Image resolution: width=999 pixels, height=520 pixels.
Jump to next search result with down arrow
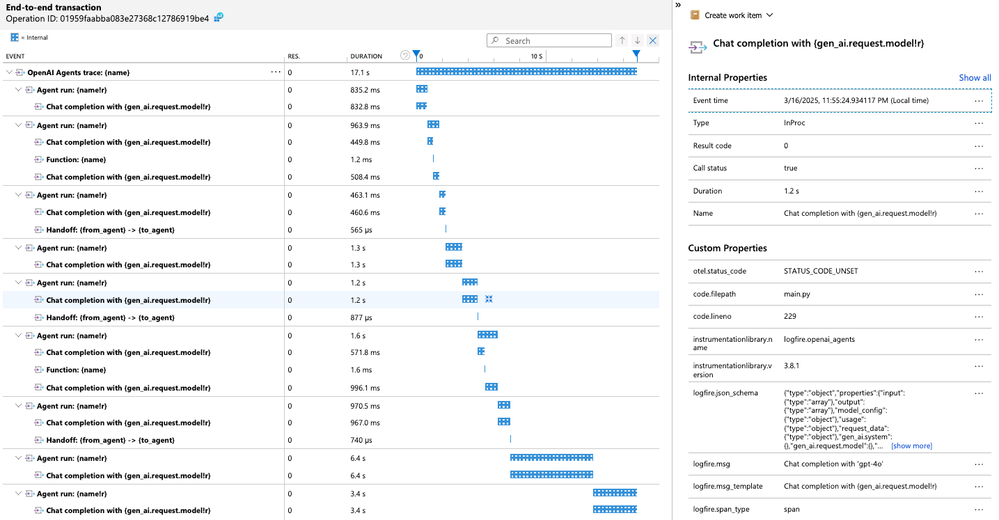(x=637, y=41)
